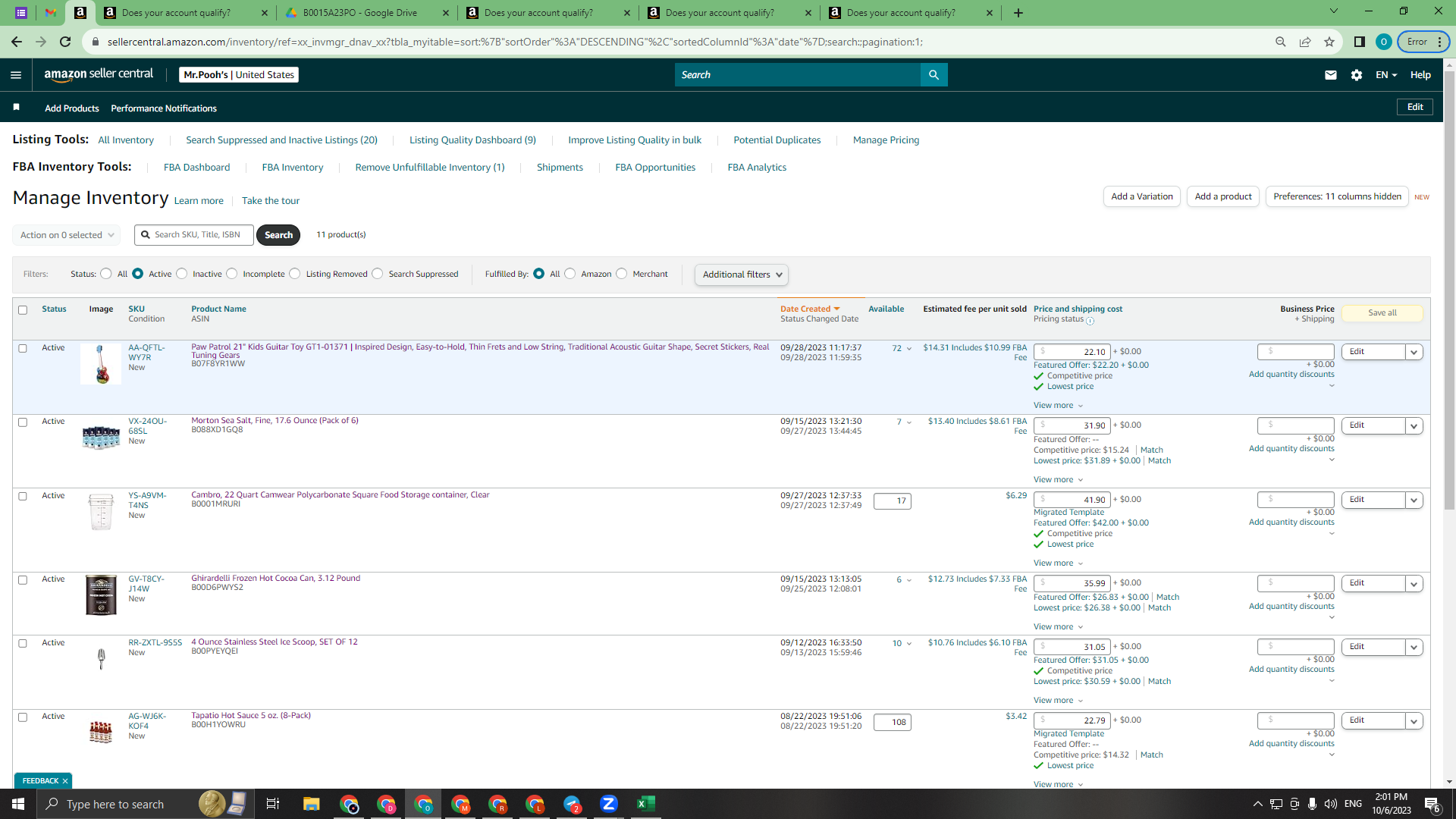Open the browser profile avatar
Viewport: 1456px width, 819px height.
coord(1384,42)
